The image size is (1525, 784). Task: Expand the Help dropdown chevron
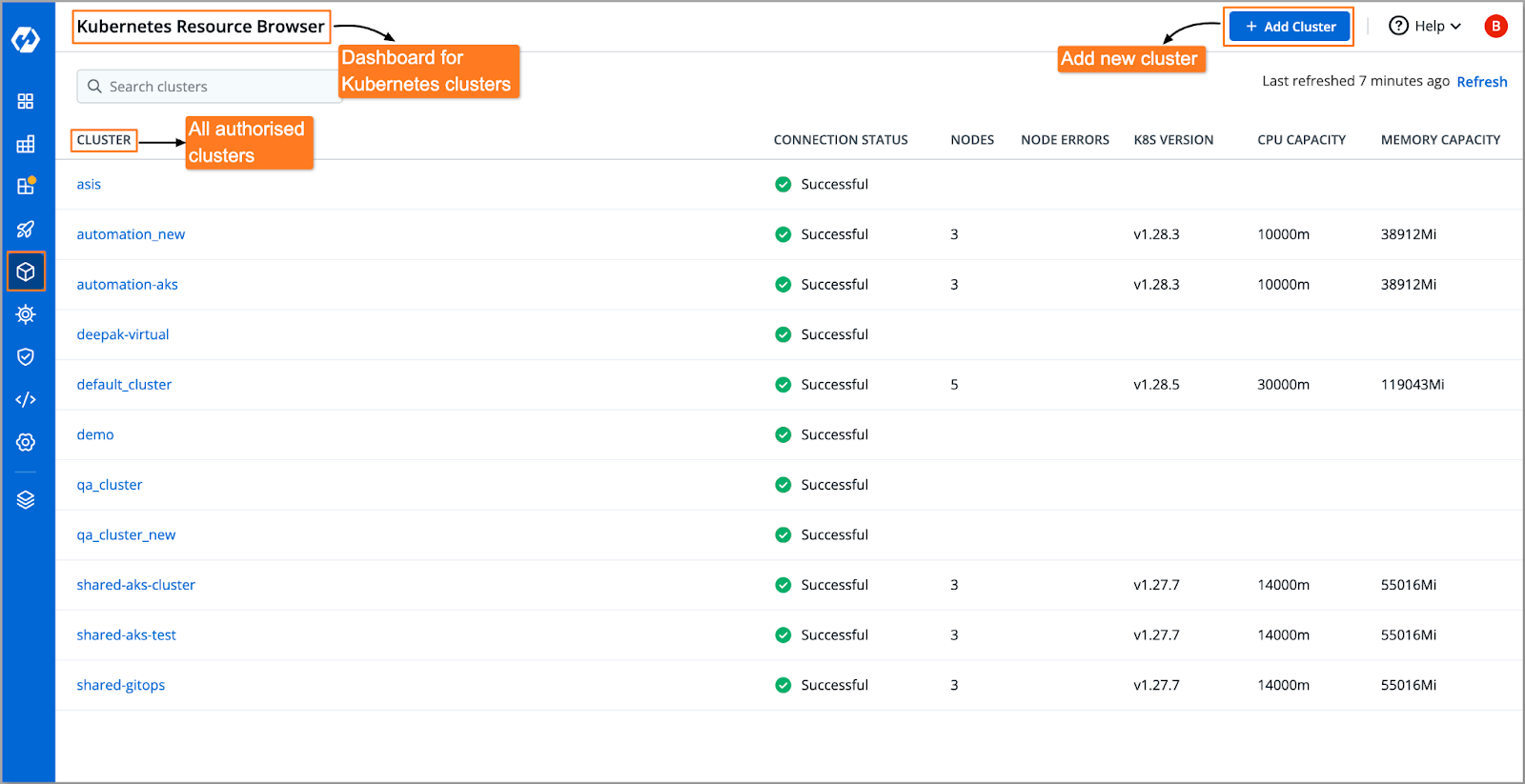[x=1455, y=27]
